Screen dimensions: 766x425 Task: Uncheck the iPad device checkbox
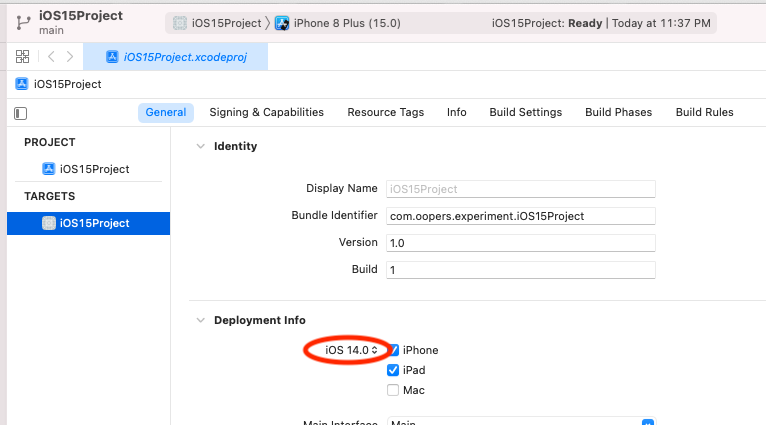click(x=393, y=370)
